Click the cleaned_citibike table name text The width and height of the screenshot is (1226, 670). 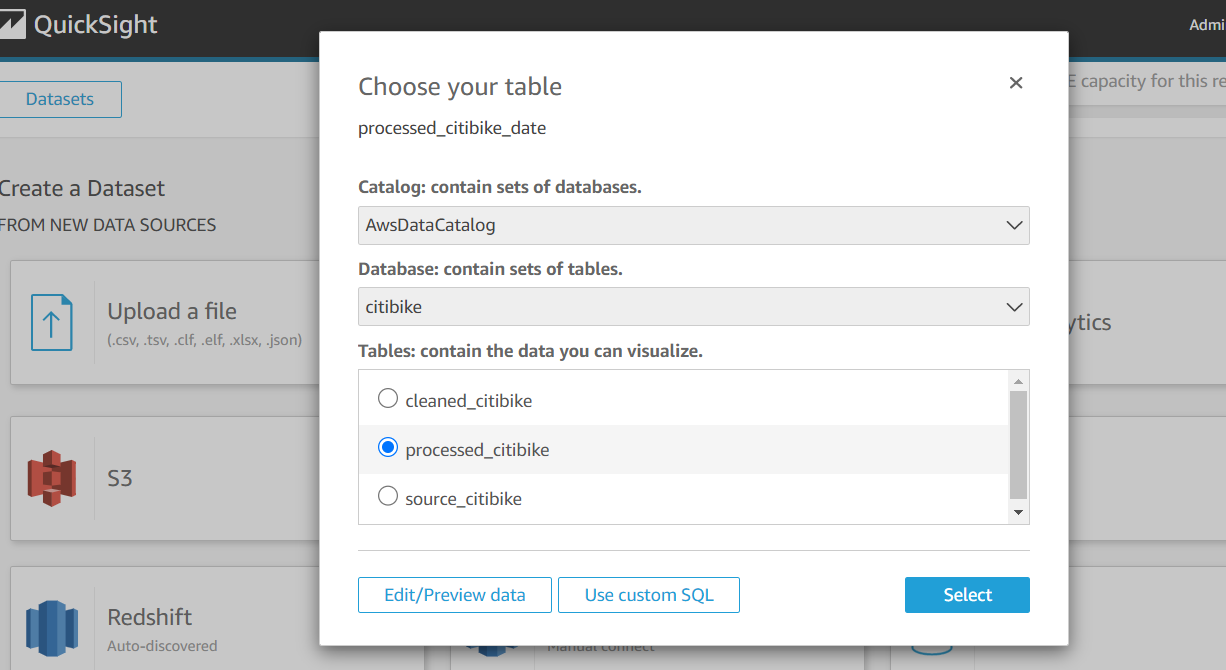469,401
